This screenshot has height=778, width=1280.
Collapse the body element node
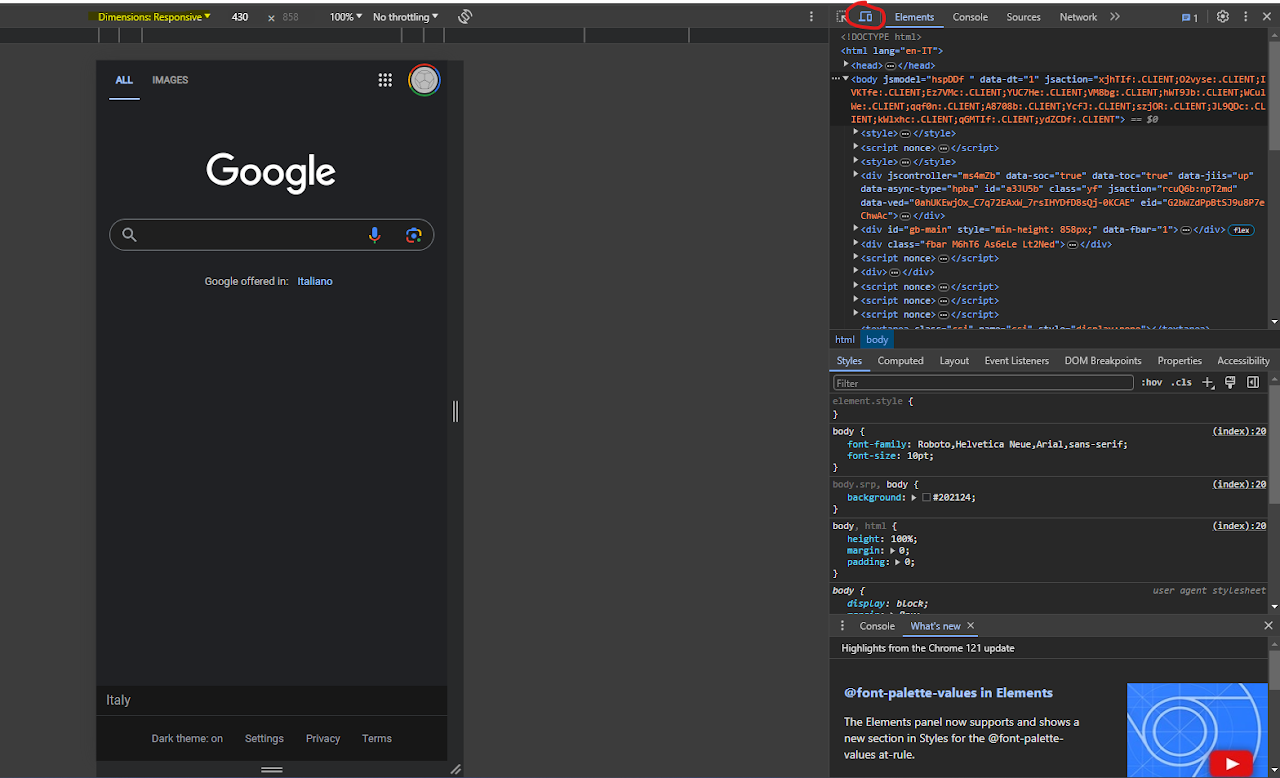(846, 79)
